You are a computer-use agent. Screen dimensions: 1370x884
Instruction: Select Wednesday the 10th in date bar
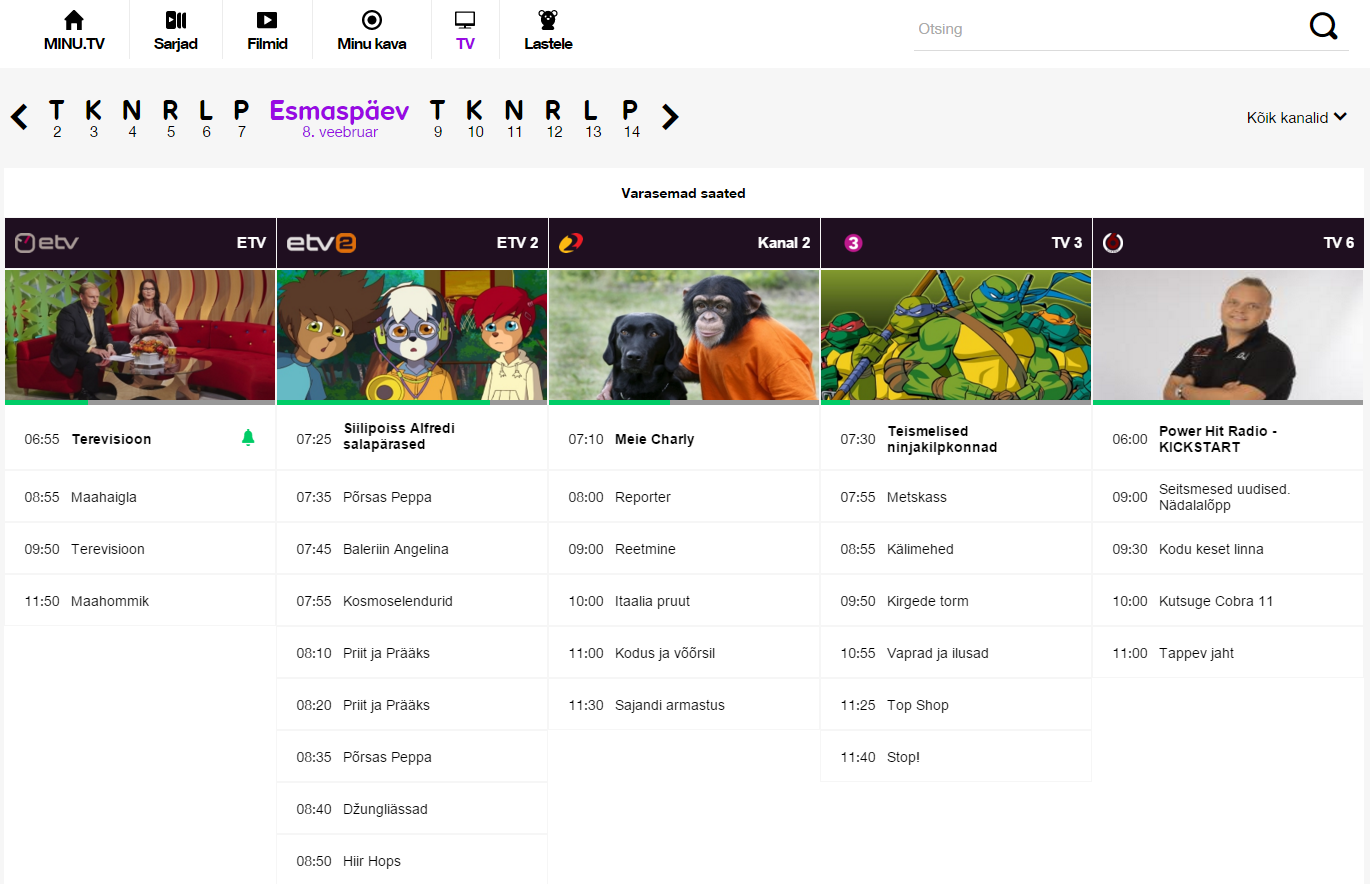pos(475,118)
